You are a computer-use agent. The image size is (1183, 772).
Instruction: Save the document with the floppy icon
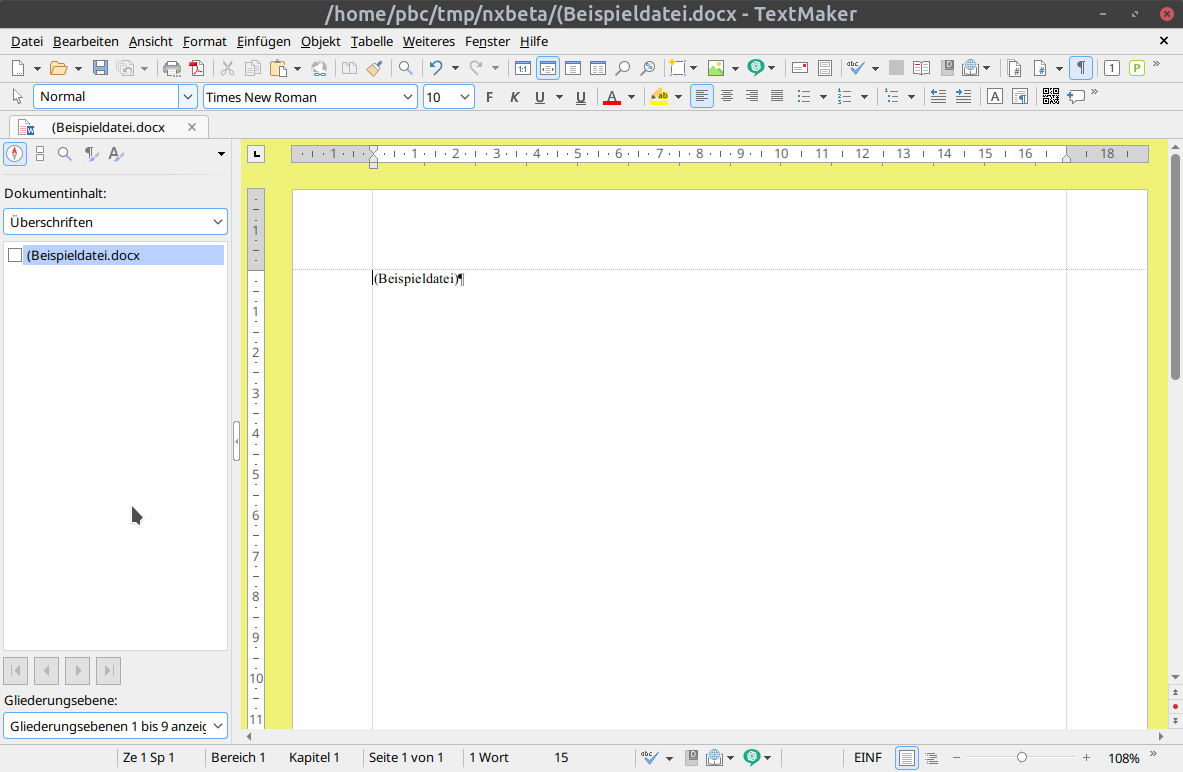tap(100, 68)
